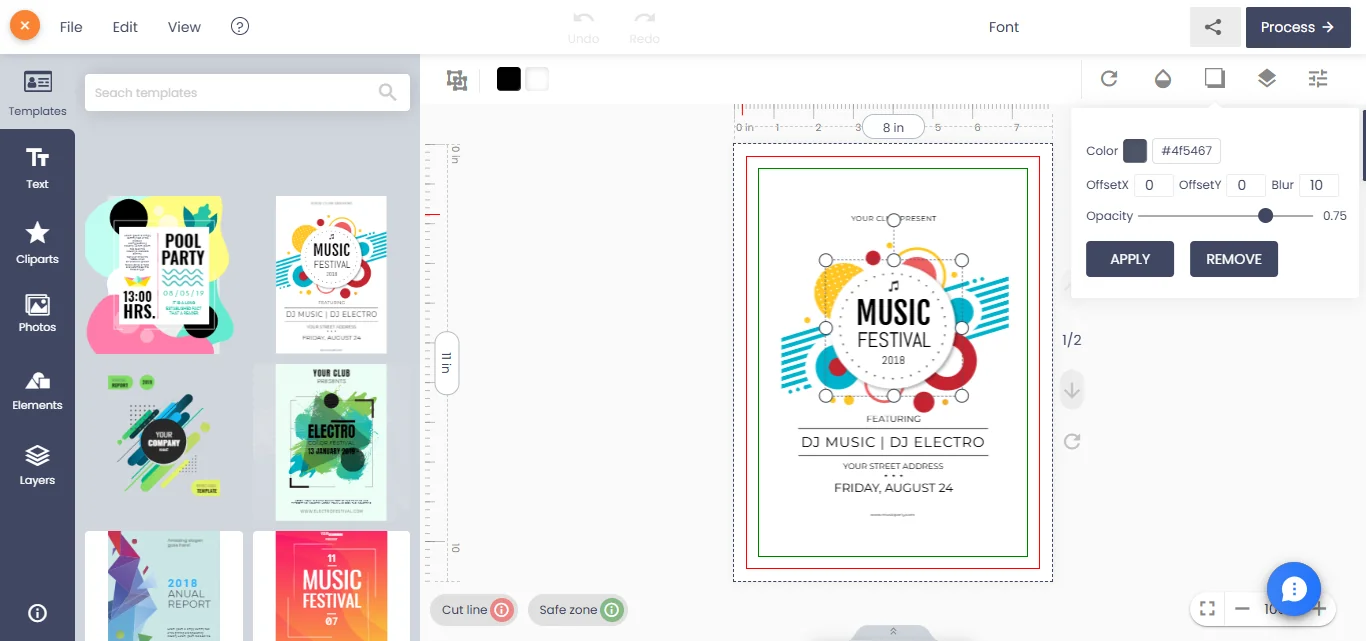Click the 1/2 page indicator
1366x641 pixels.
1072,340
